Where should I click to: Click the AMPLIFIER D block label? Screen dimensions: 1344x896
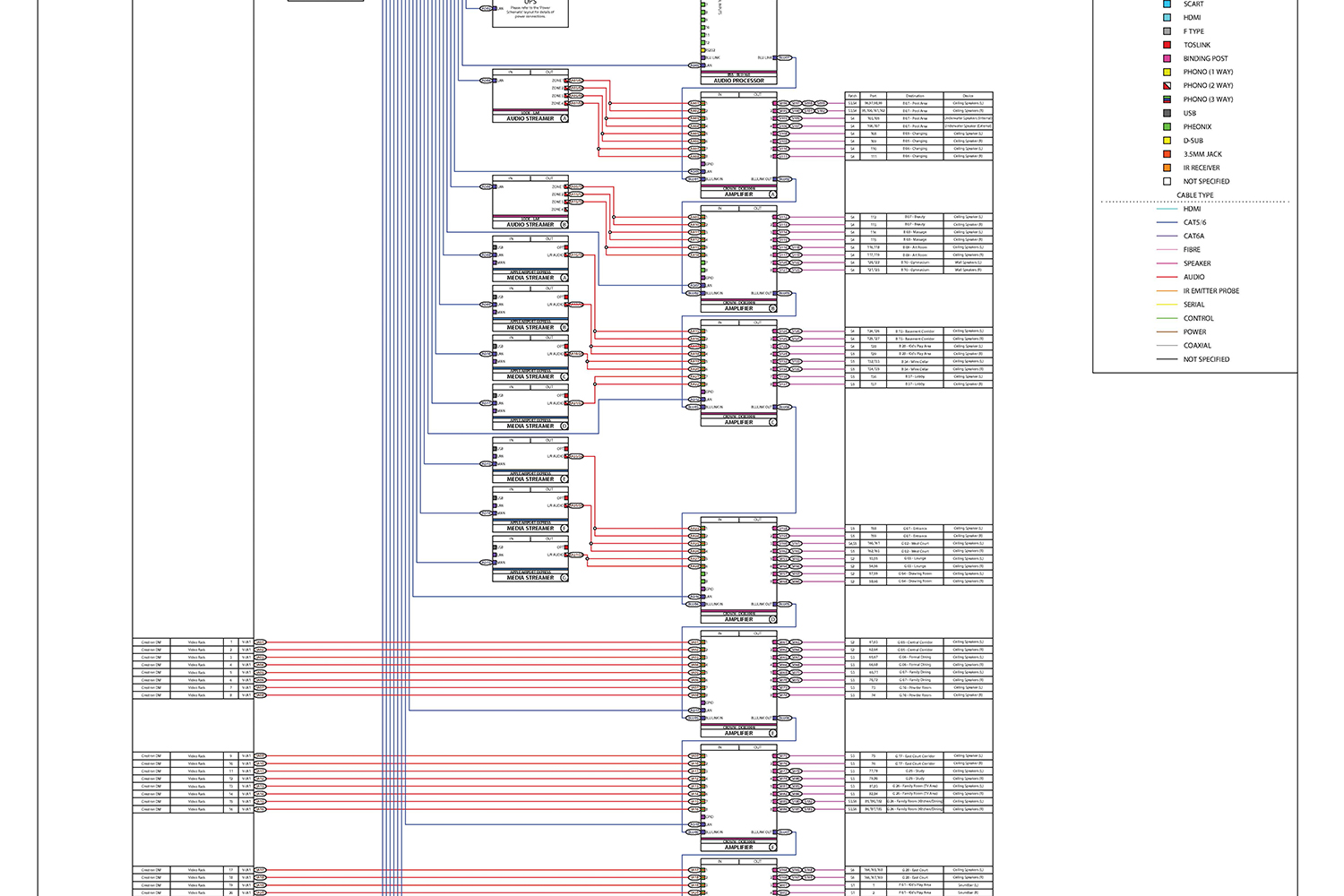(x=738, y=619)
